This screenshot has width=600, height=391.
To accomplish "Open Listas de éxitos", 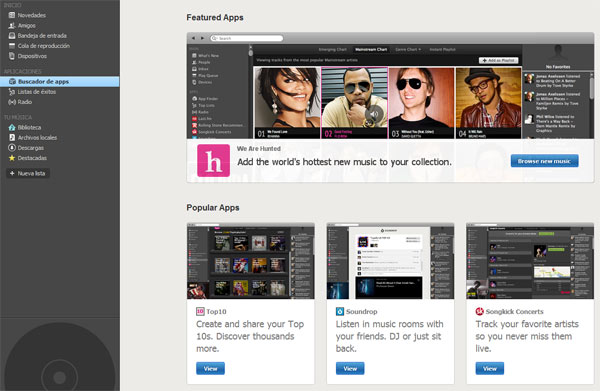I will (x=32, y=92).
